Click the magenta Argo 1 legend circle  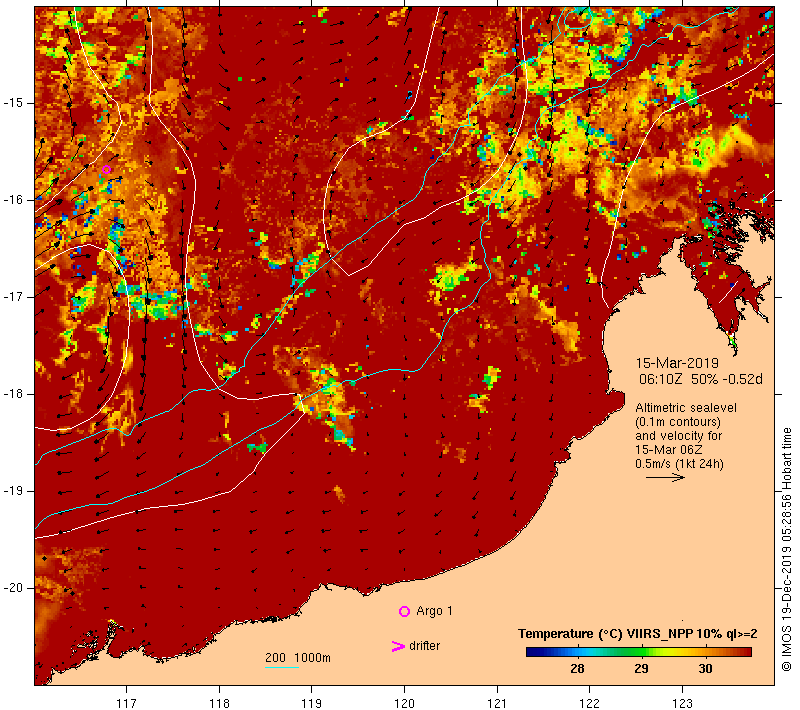pyautogui.click(x=404, y=611)
